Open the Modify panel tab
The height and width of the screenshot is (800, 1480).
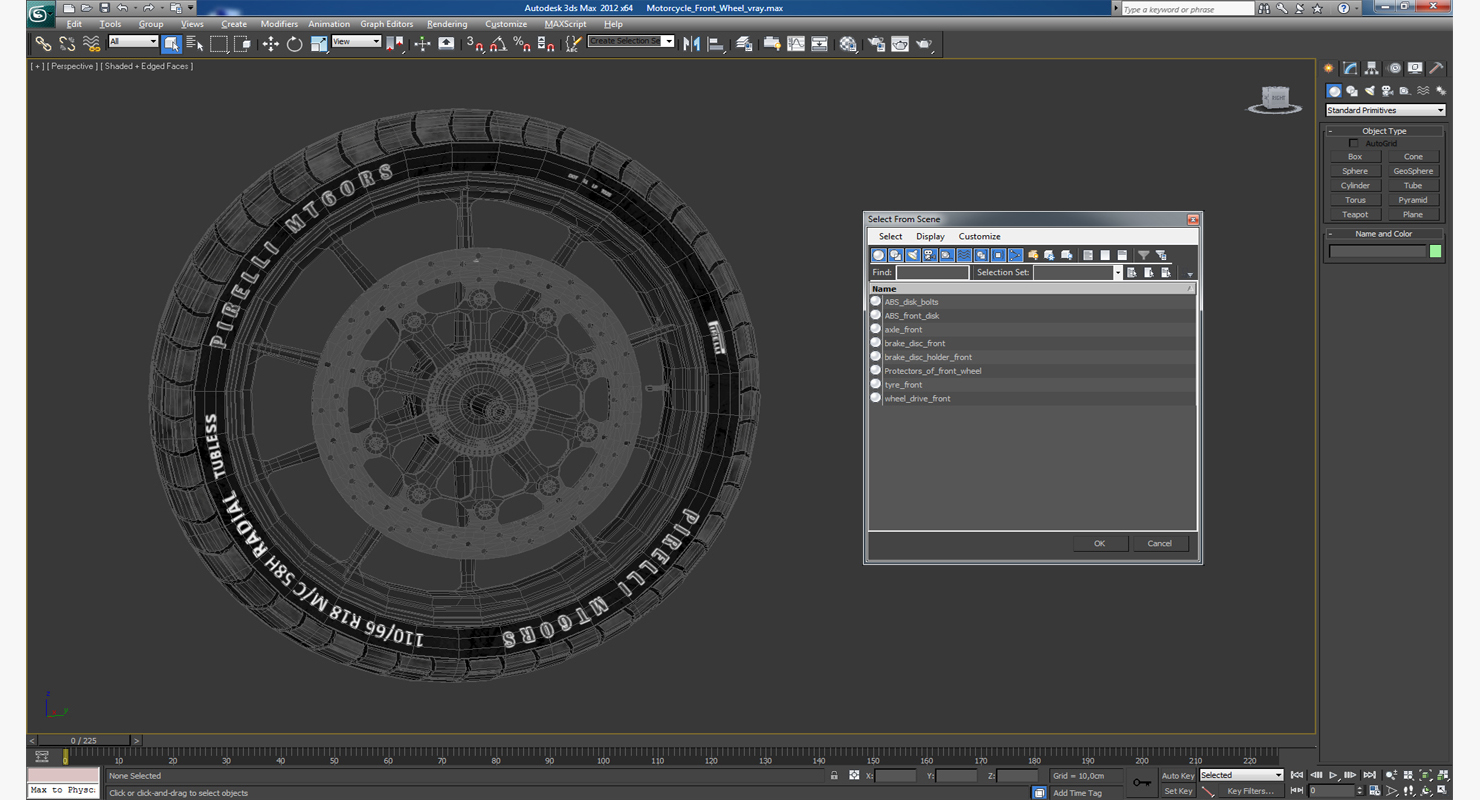(1350, 69)
